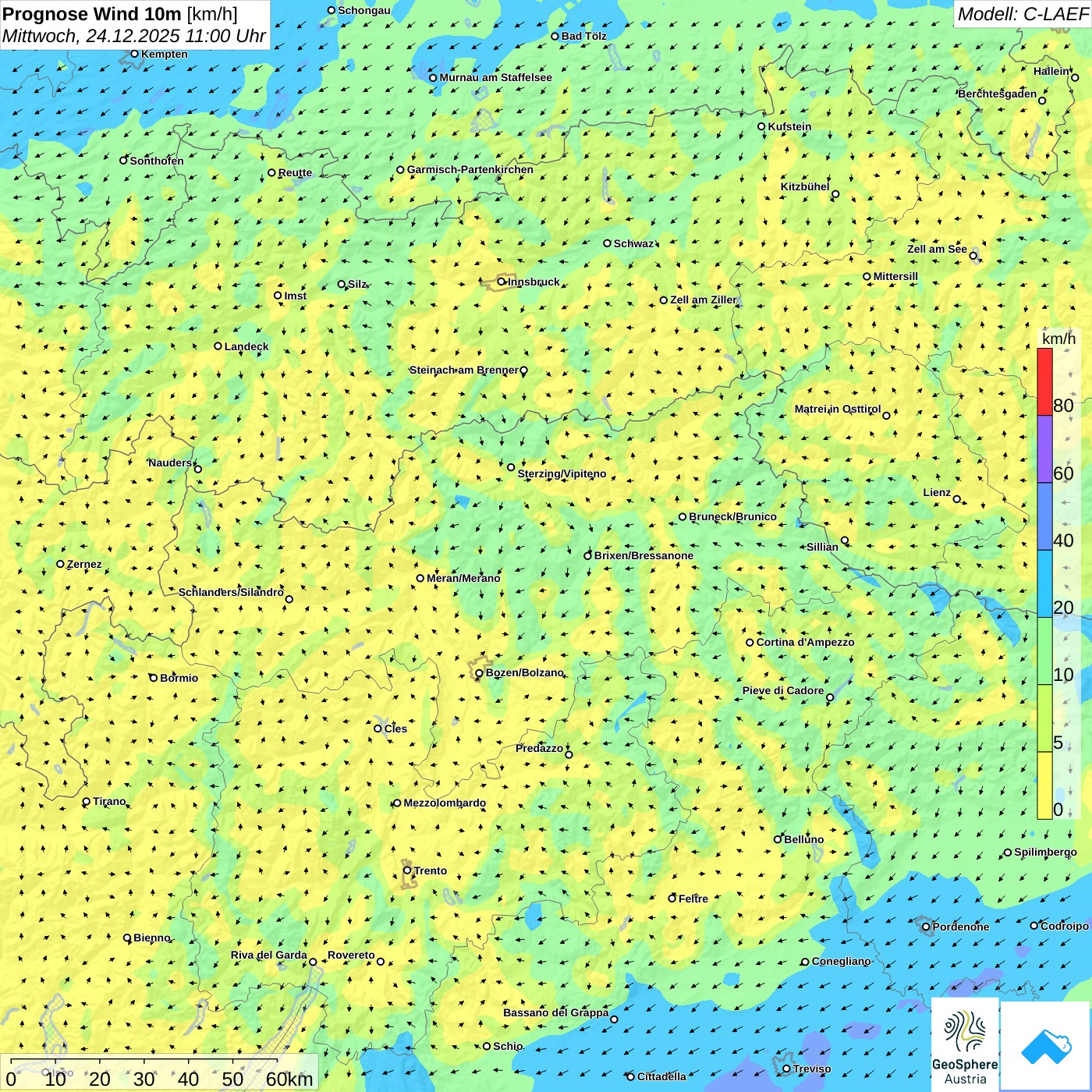Click the 'Kufstein' label
The height and width of the screenshot is (1092, 1092).
click(789, 126)
